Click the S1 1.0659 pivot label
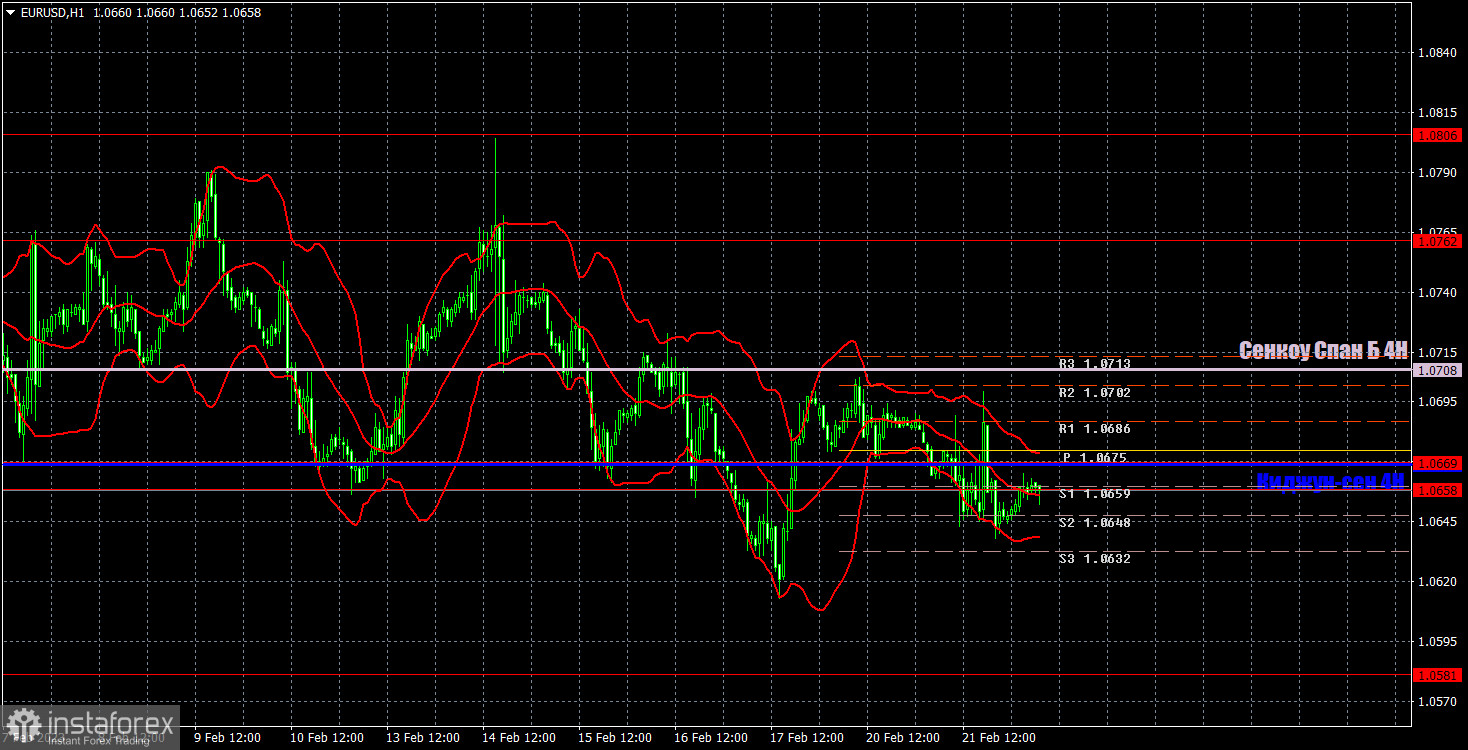Screen dimensions: 1468x750 coord(1095,494)
